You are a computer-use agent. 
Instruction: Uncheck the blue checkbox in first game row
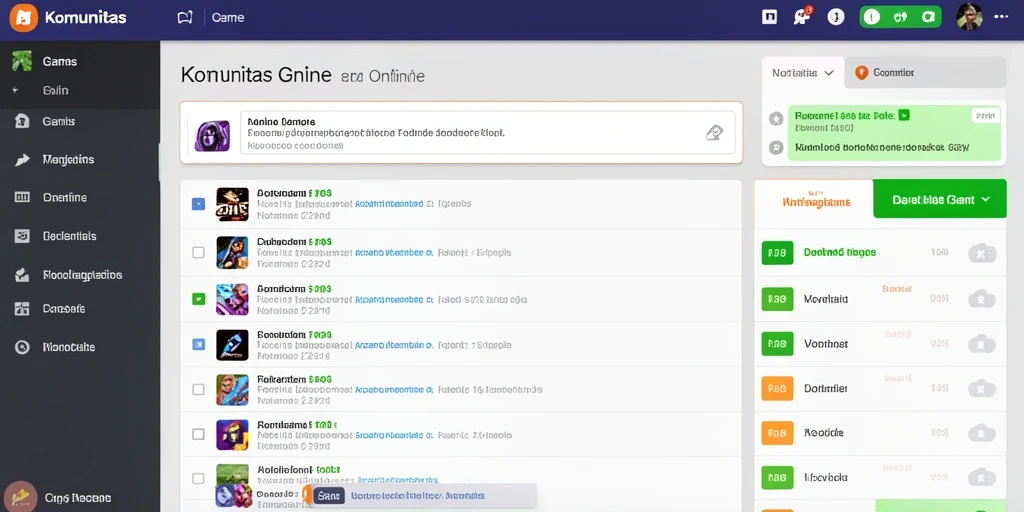coord(199,204)
